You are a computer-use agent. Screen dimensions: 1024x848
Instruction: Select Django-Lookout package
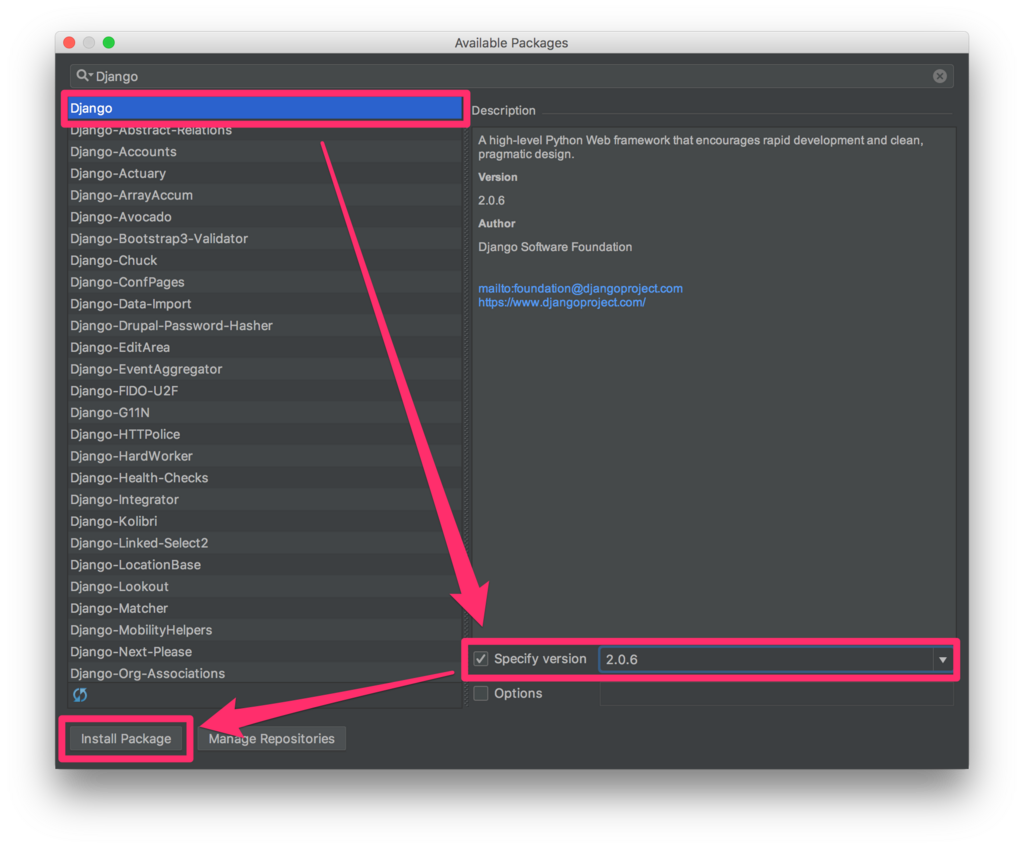click(x=264, y=586)
